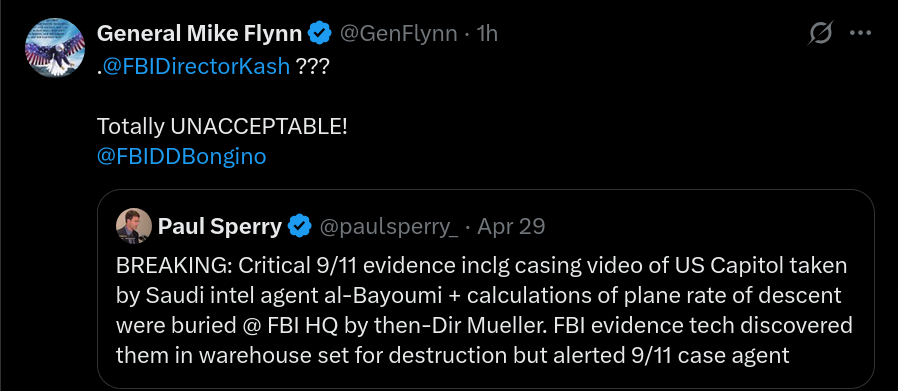Click Paul Sperry's profile picture

(x=134, y=226)
